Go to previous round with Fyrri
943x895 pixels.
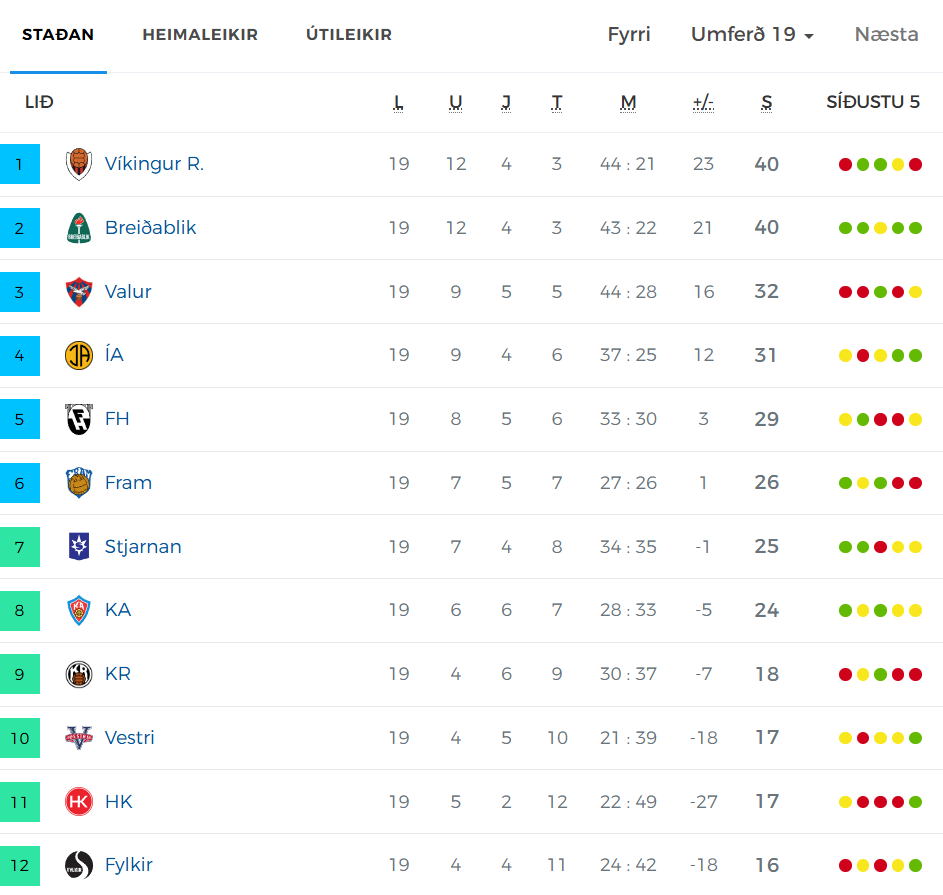(x=629, y=35)
